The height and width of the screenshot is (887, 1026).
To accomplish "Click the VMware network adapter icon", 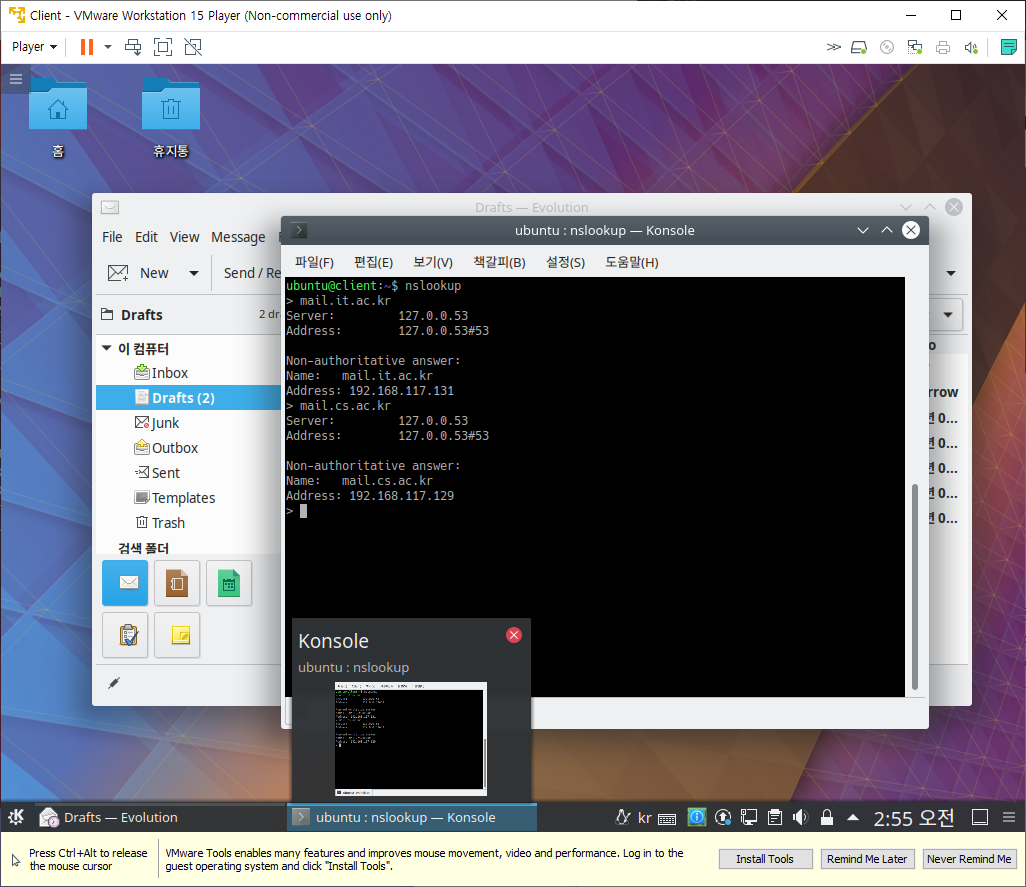I will point(915,47).
